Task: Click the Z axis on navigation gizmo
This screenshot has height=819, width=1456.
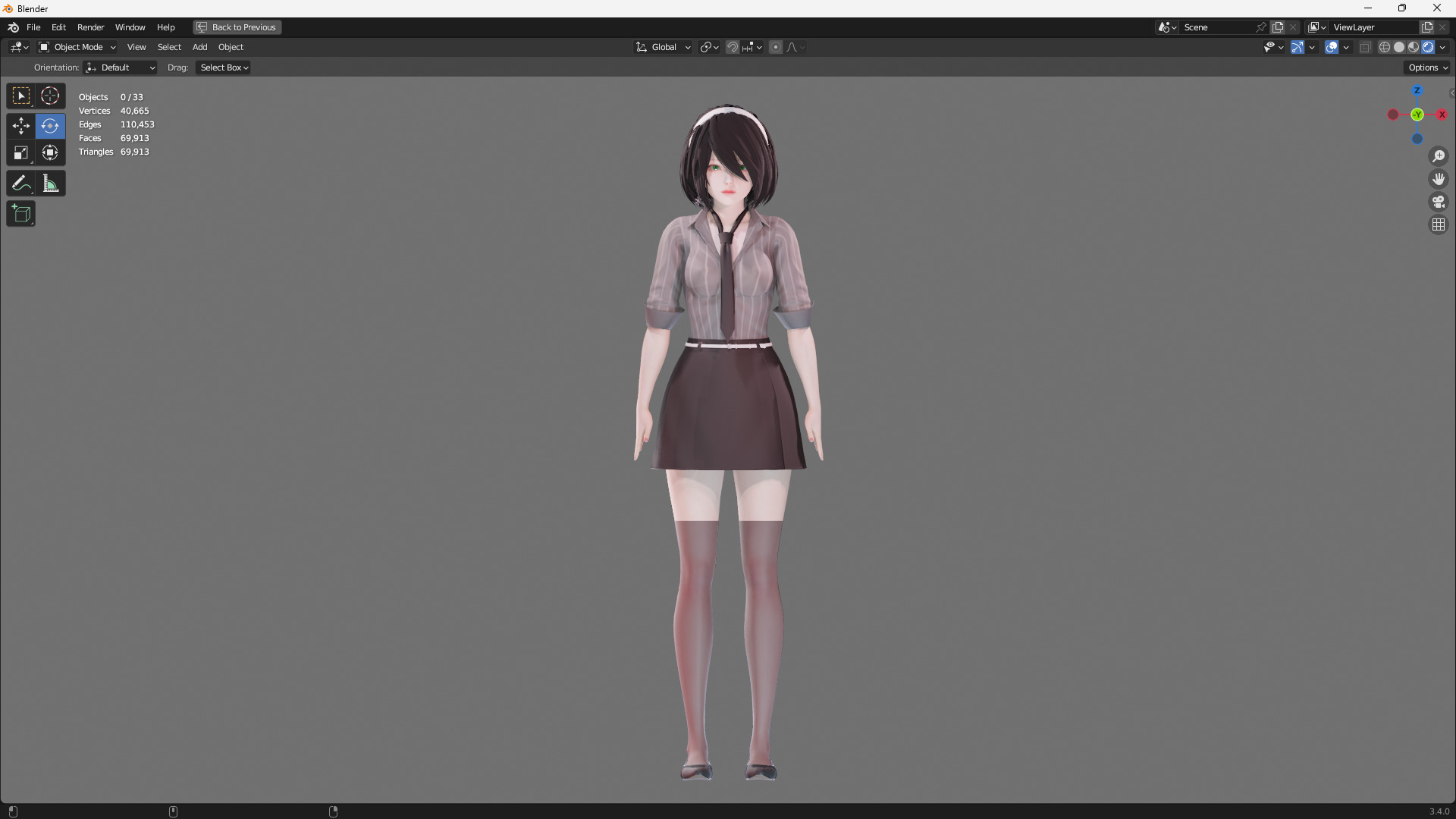Action: 1417,91
